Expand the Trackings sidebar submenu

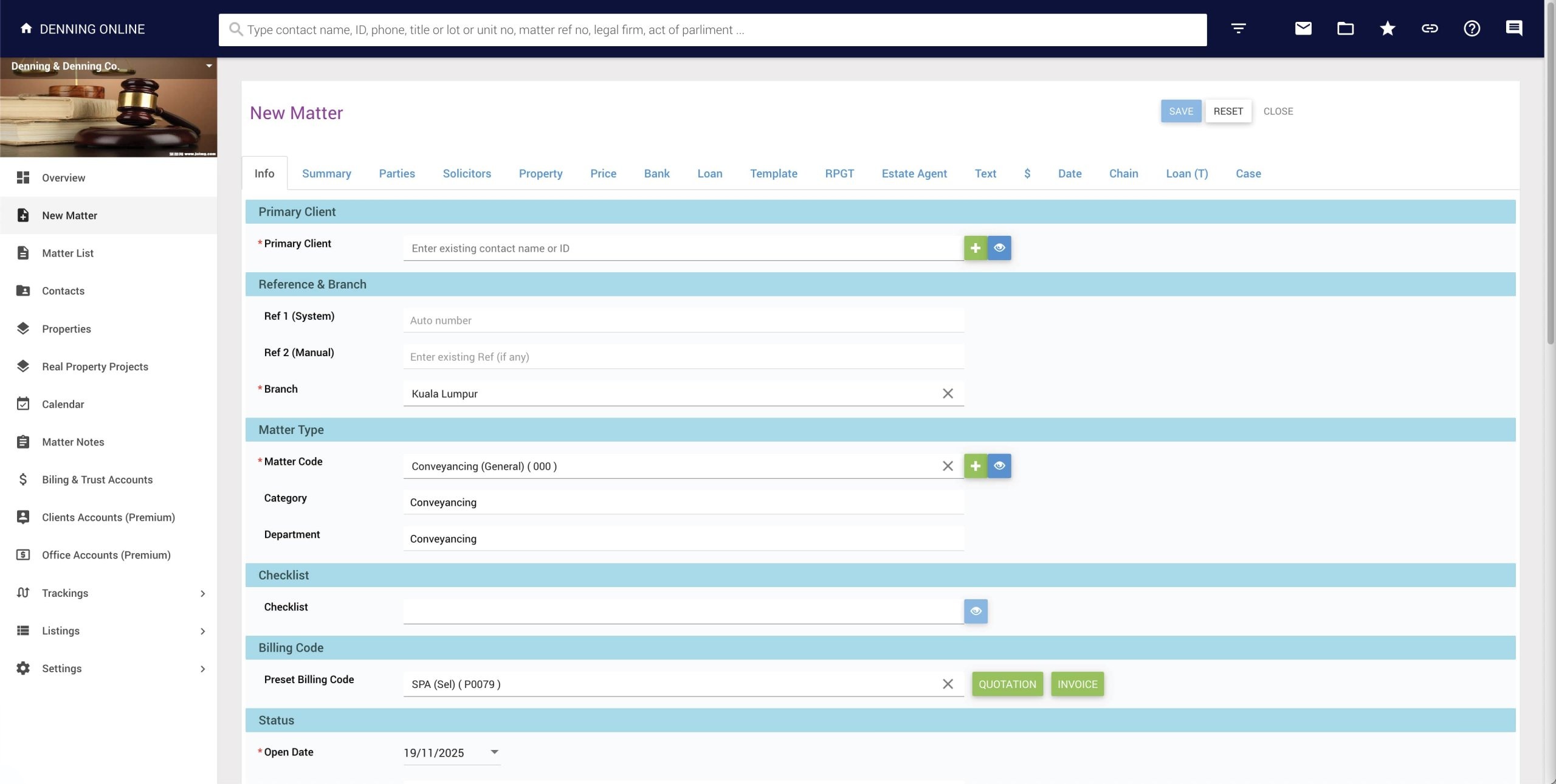click(x=202, y=593)
